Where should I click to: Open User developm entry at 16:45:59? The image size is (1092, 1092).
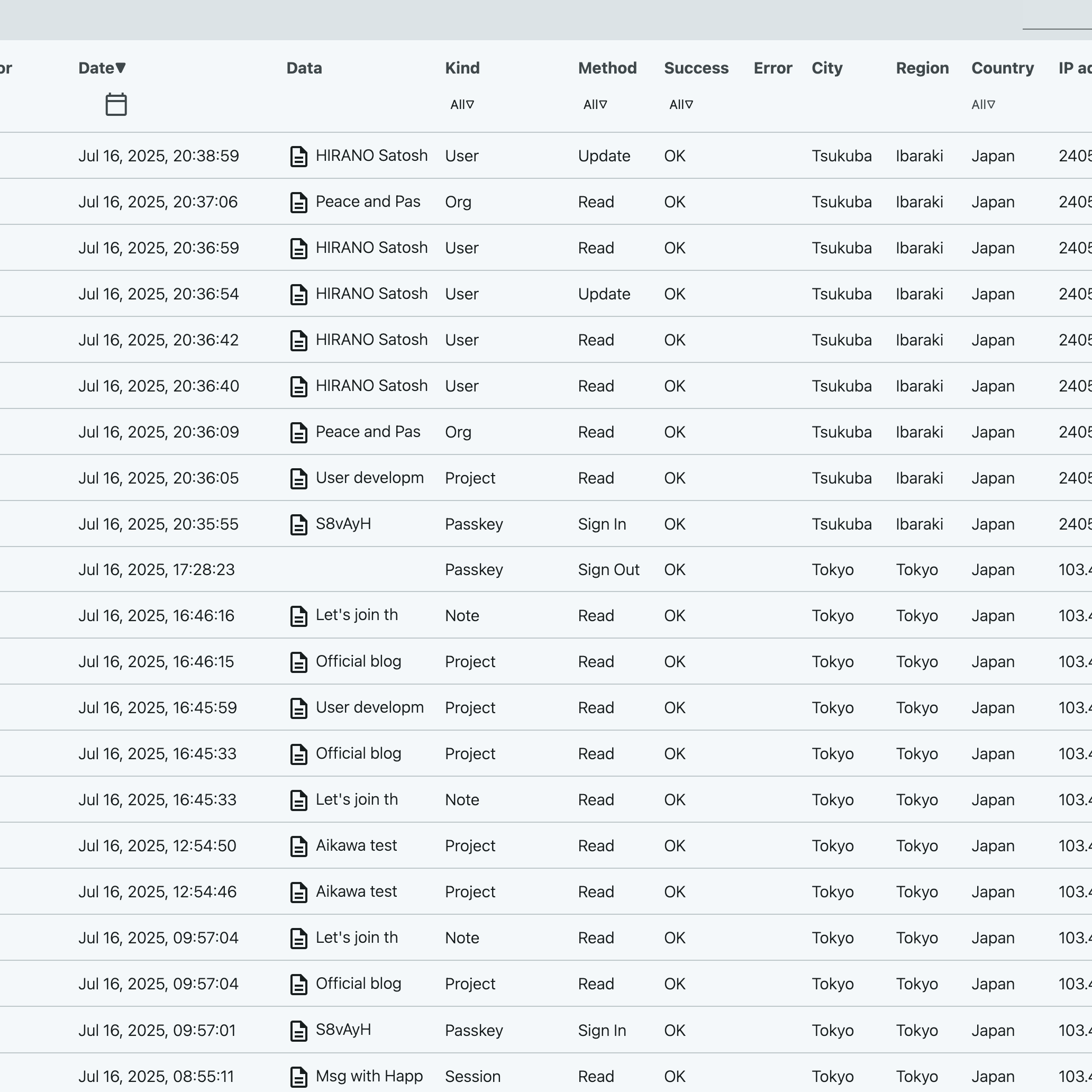click(x=370, y=708)
